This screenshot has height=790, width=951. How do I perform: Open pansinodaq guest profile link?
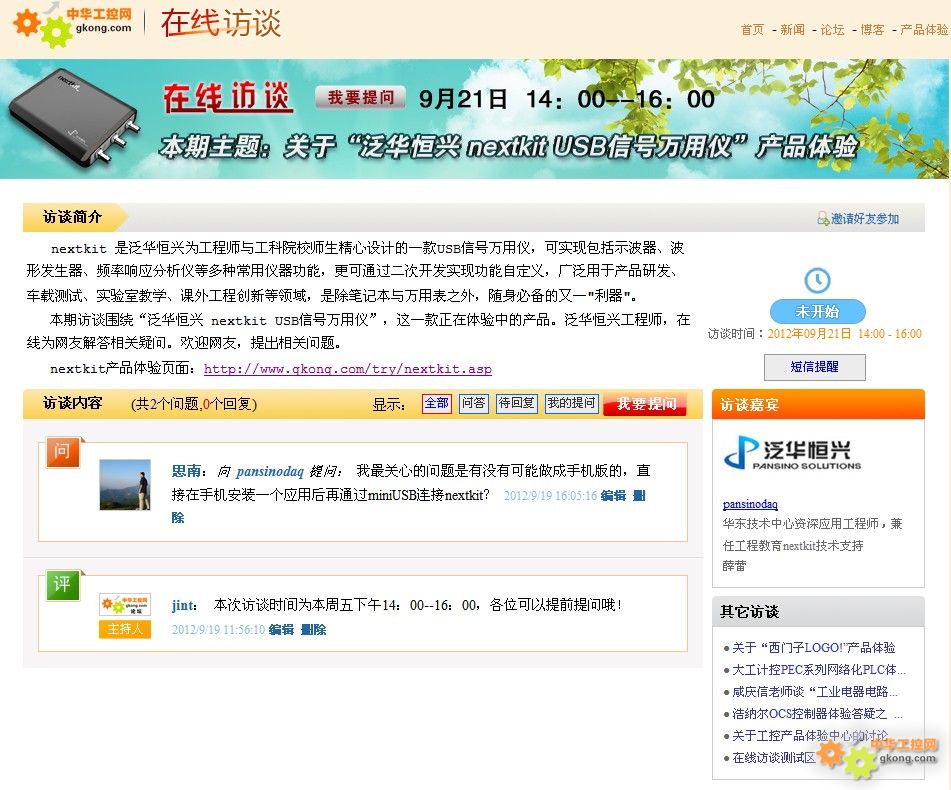pos(750,504)
